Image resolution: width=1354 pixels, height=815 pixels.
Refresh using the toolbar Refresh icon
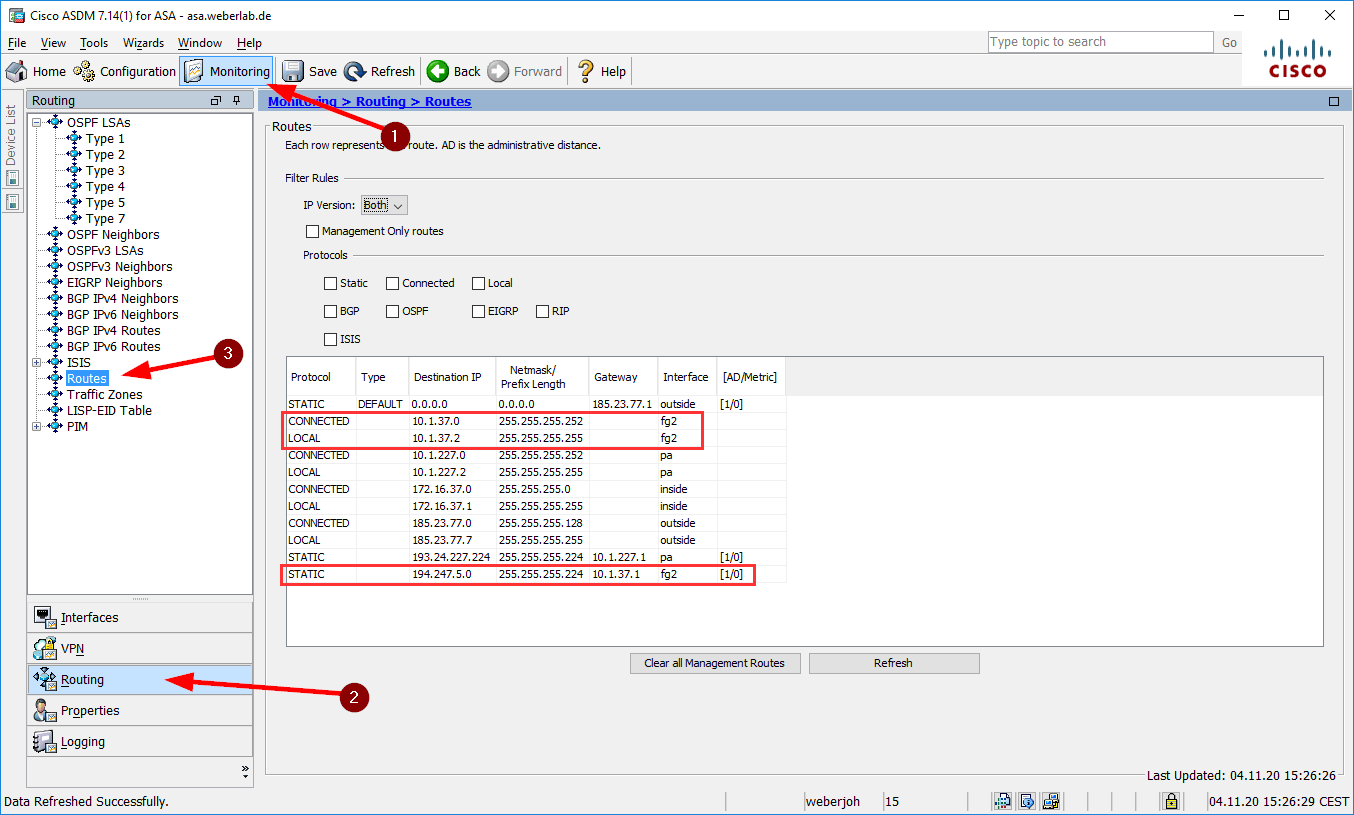pos(380,71)
